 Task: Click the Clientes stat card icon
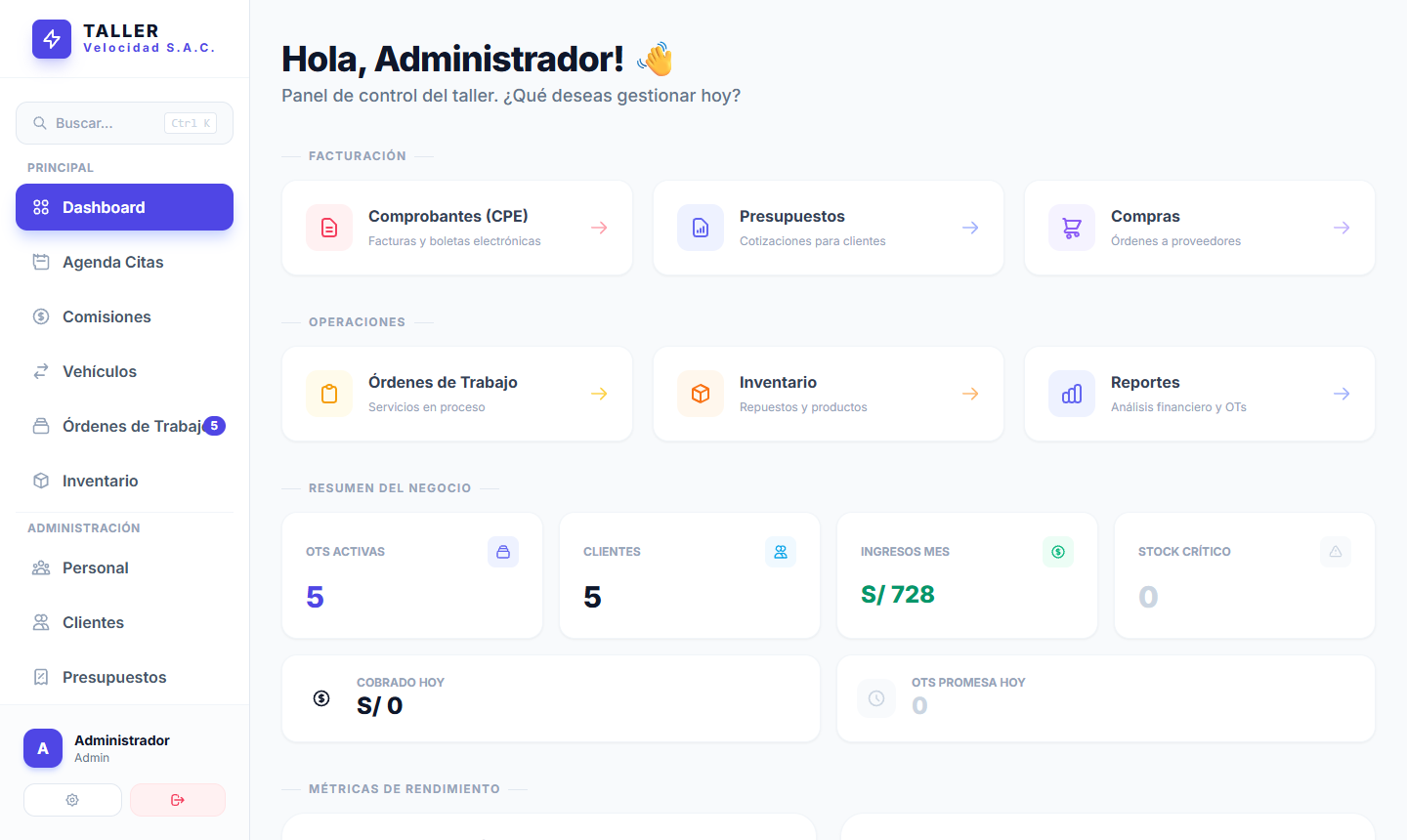[x=781, y=552]
